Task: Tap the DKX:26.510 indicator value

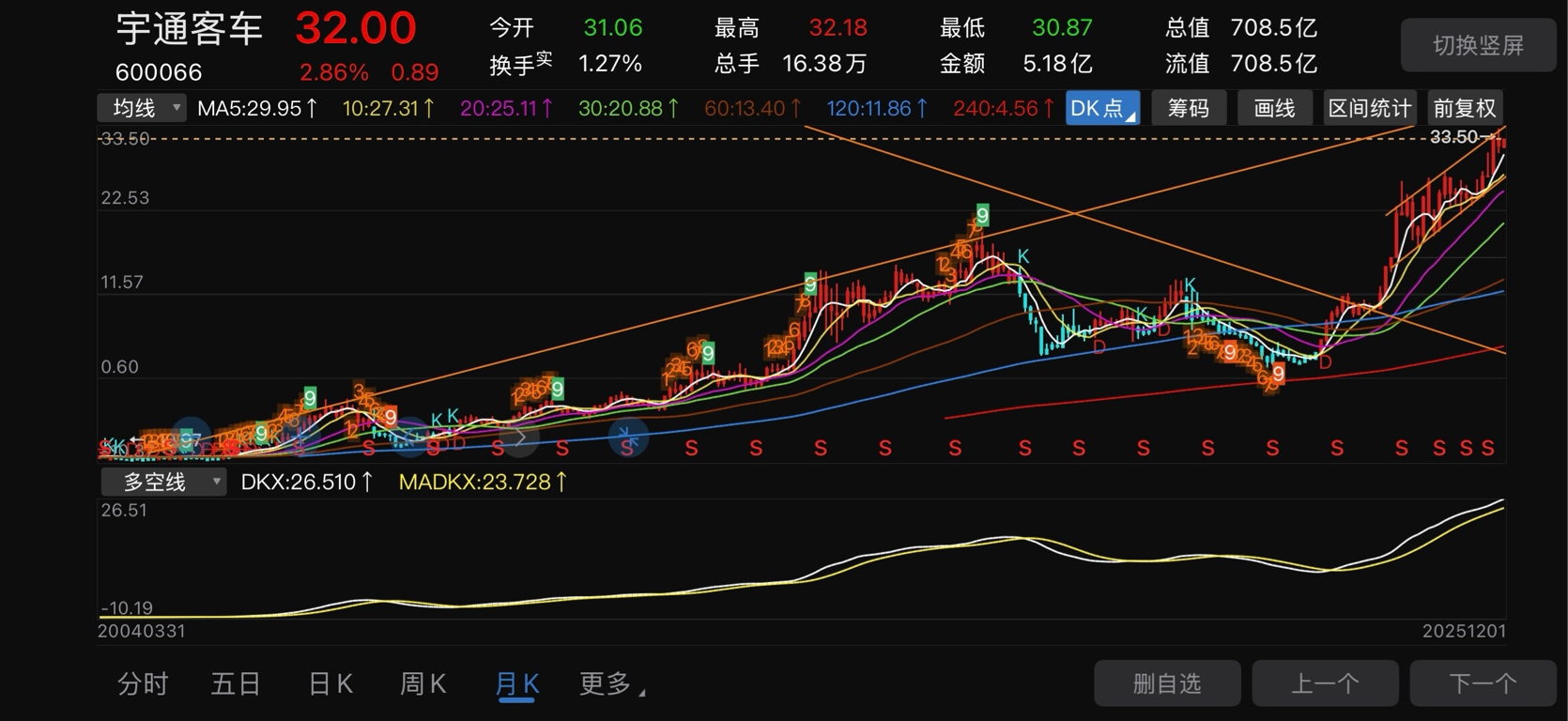Action: (307, 482)
